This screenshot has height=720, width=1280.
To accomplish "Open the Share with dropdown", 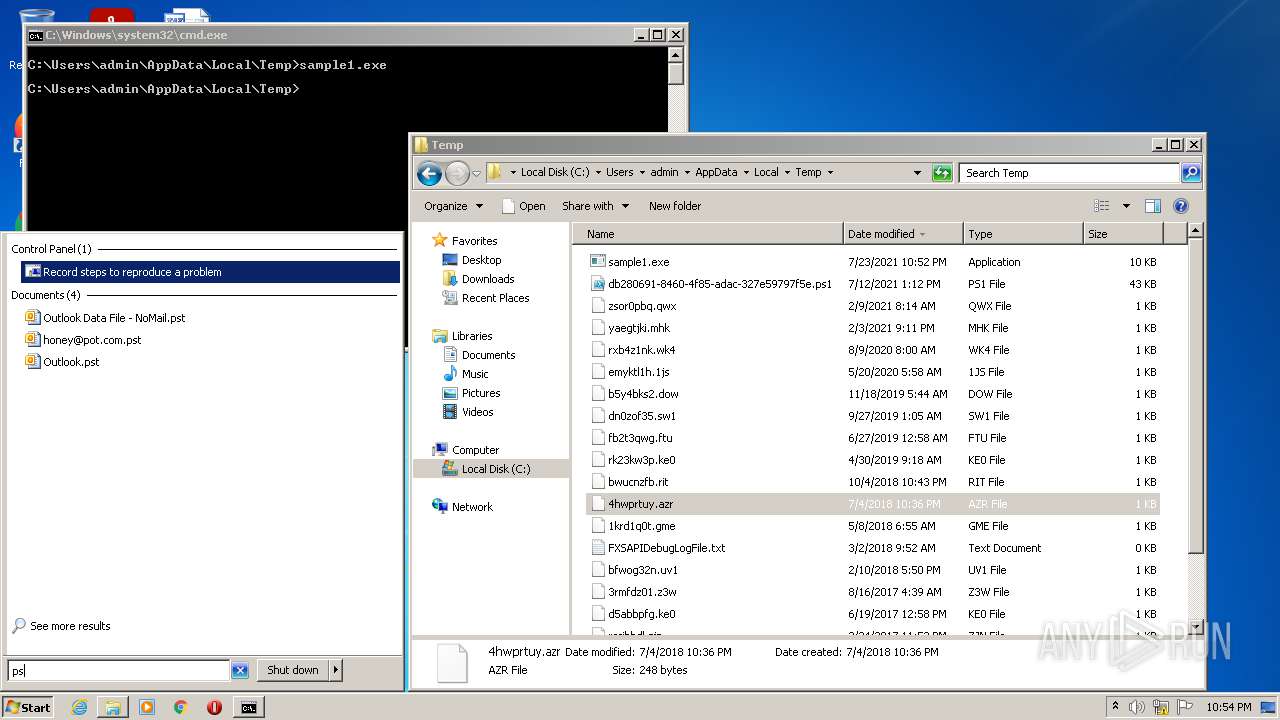I will tap(596, 206).
